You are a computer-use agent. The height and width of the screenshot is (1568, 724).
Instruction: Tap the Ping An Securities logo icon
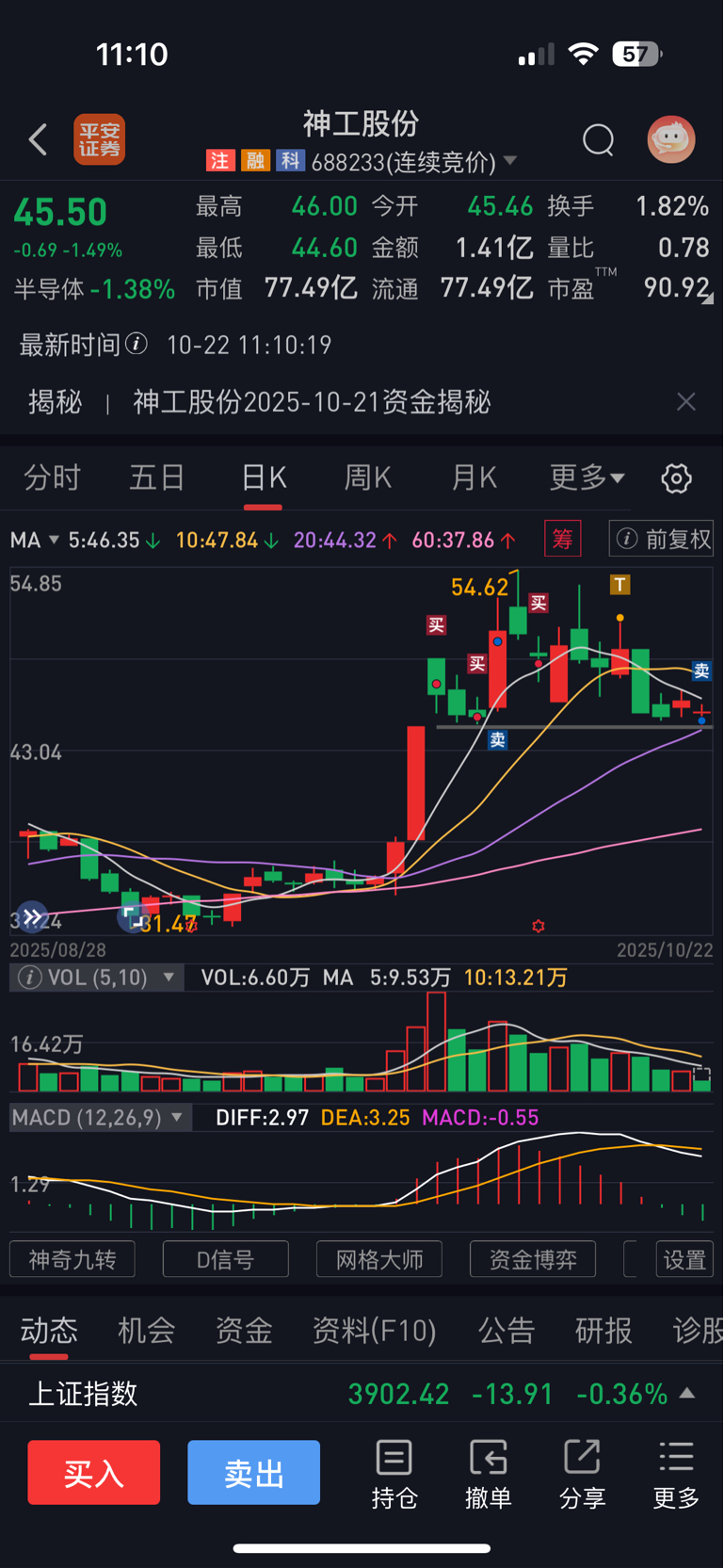pyautogui.click(x=100, y=139)
